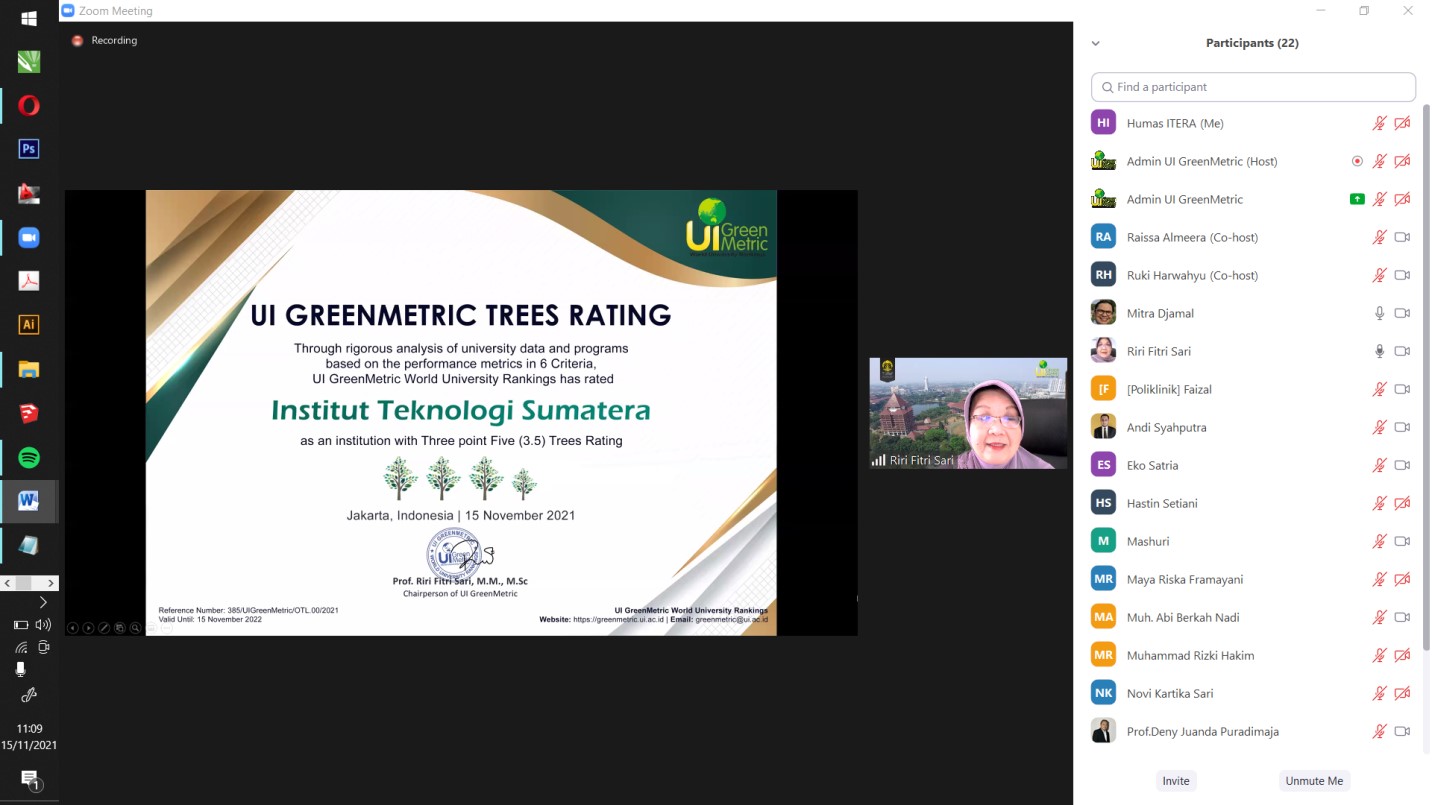
Task: Open Adobe Acrobat PDF taskbar icon
Action: pyautogui.click(x=29, y=281)
